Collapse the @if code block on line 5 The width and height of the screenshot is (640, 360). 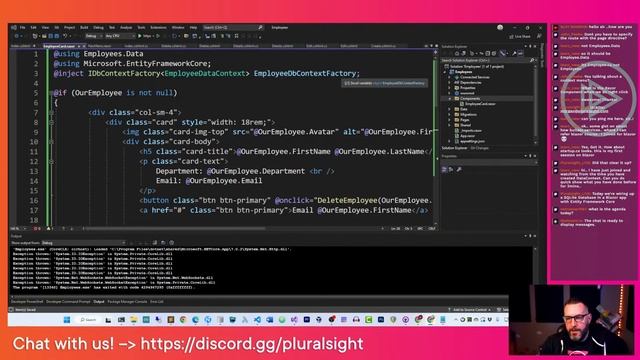tap(51, 93)
